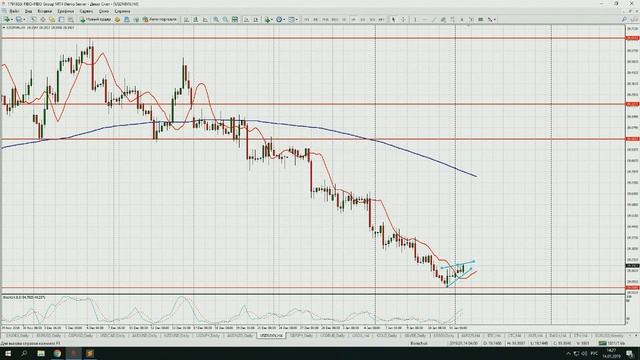
Task: Switch to candlestick chart display
Action: 196,20
